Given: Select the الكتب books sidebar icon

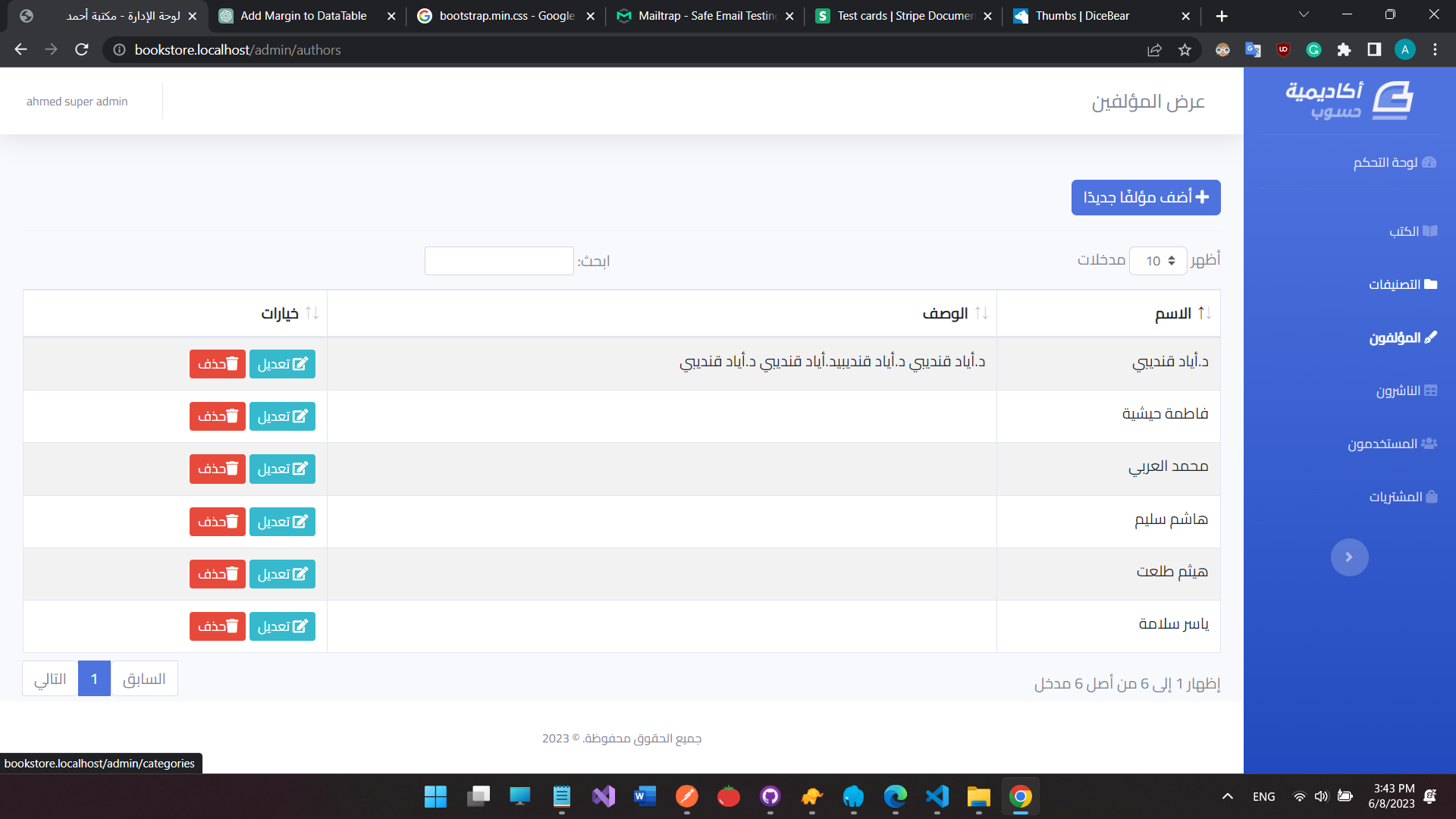Looking at the screenshot, I should tap(1430, 231).
